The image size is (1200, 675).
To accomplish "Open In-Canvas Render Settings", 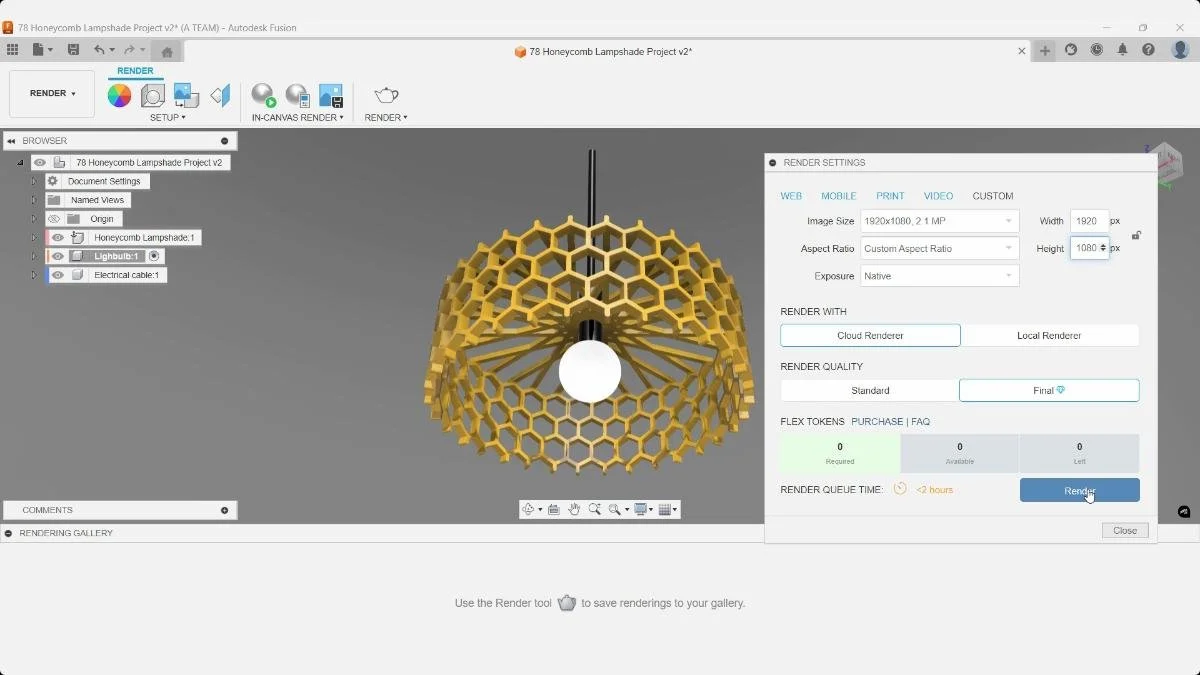I will [x=297, y=96].
